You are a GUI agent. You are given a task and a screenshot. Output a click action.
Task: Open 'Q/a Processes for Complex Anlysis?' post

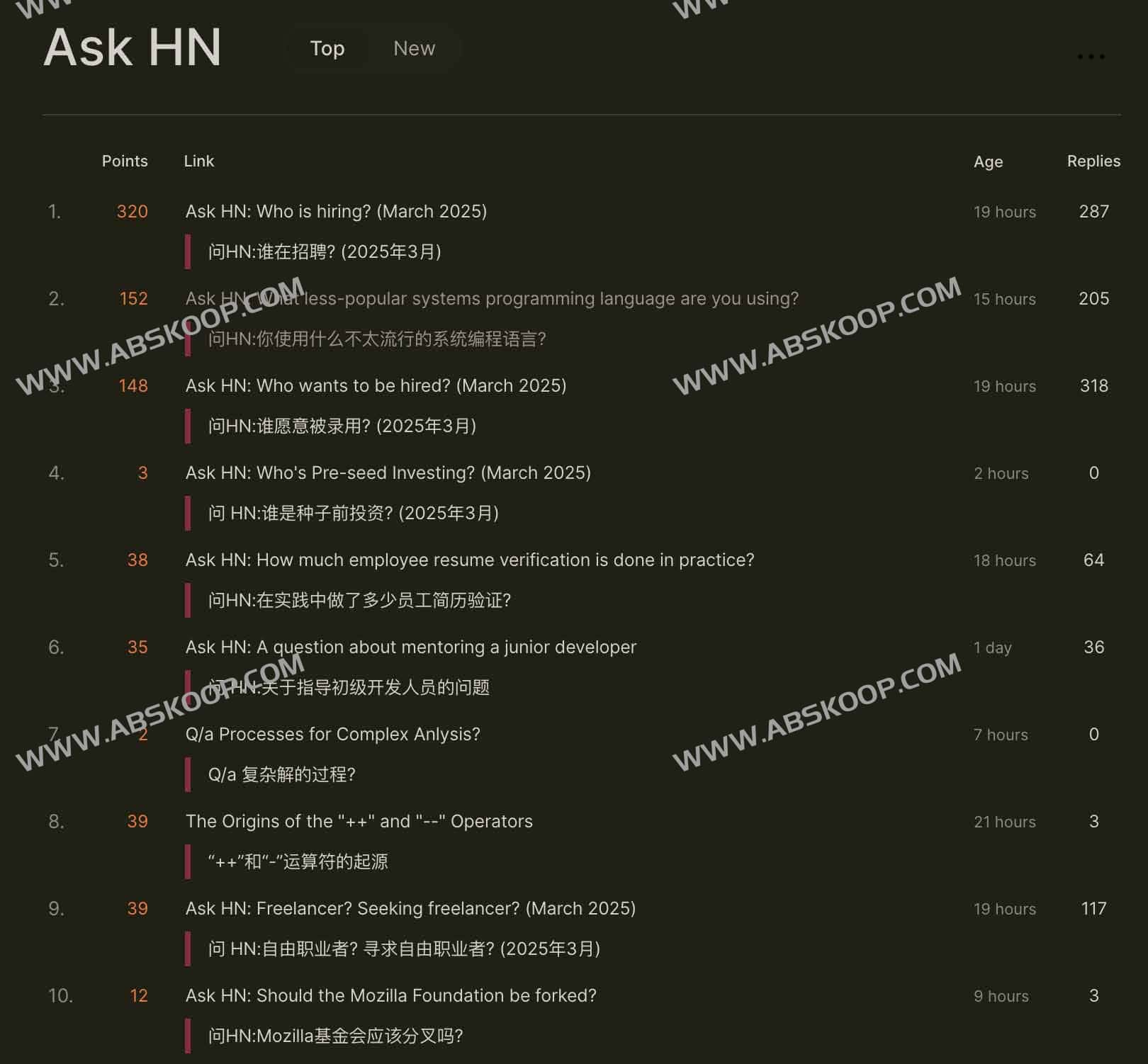[332, 734]
